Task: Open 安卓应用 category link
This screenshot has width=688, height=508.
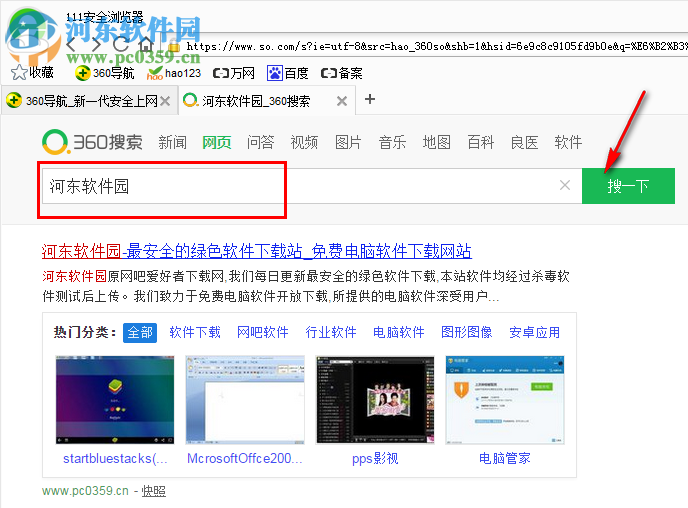Action: [535, 333]
